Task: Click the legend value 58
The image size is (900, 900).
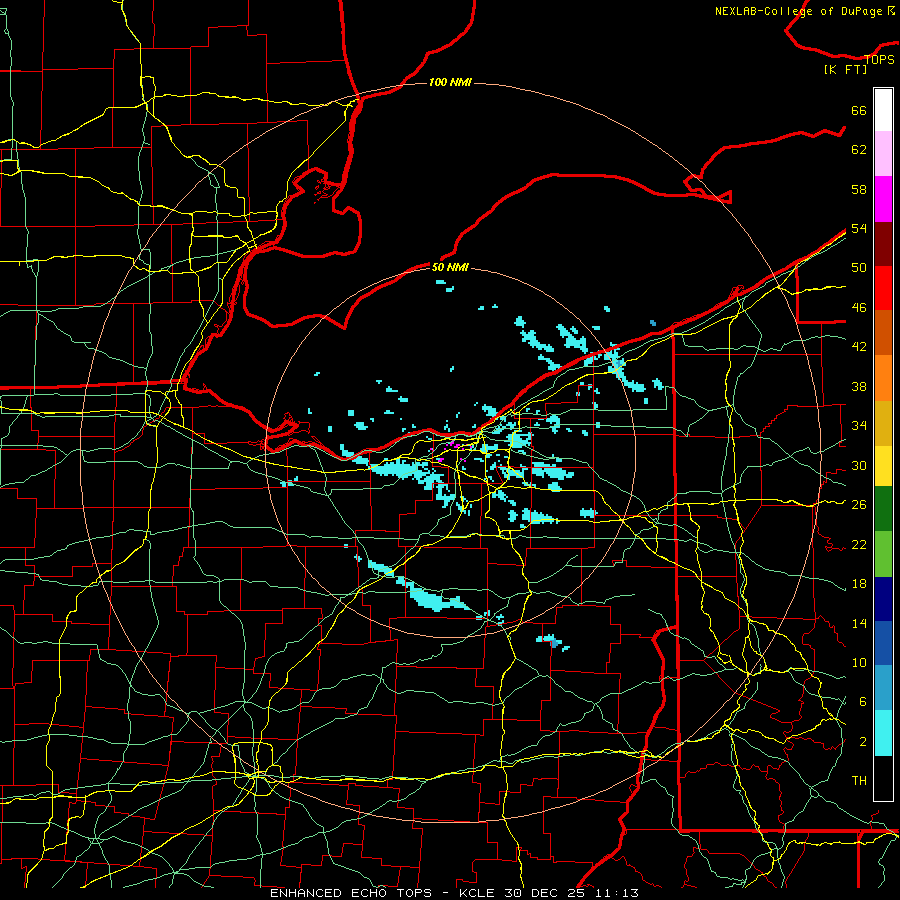Action: [x=859, y=189]
